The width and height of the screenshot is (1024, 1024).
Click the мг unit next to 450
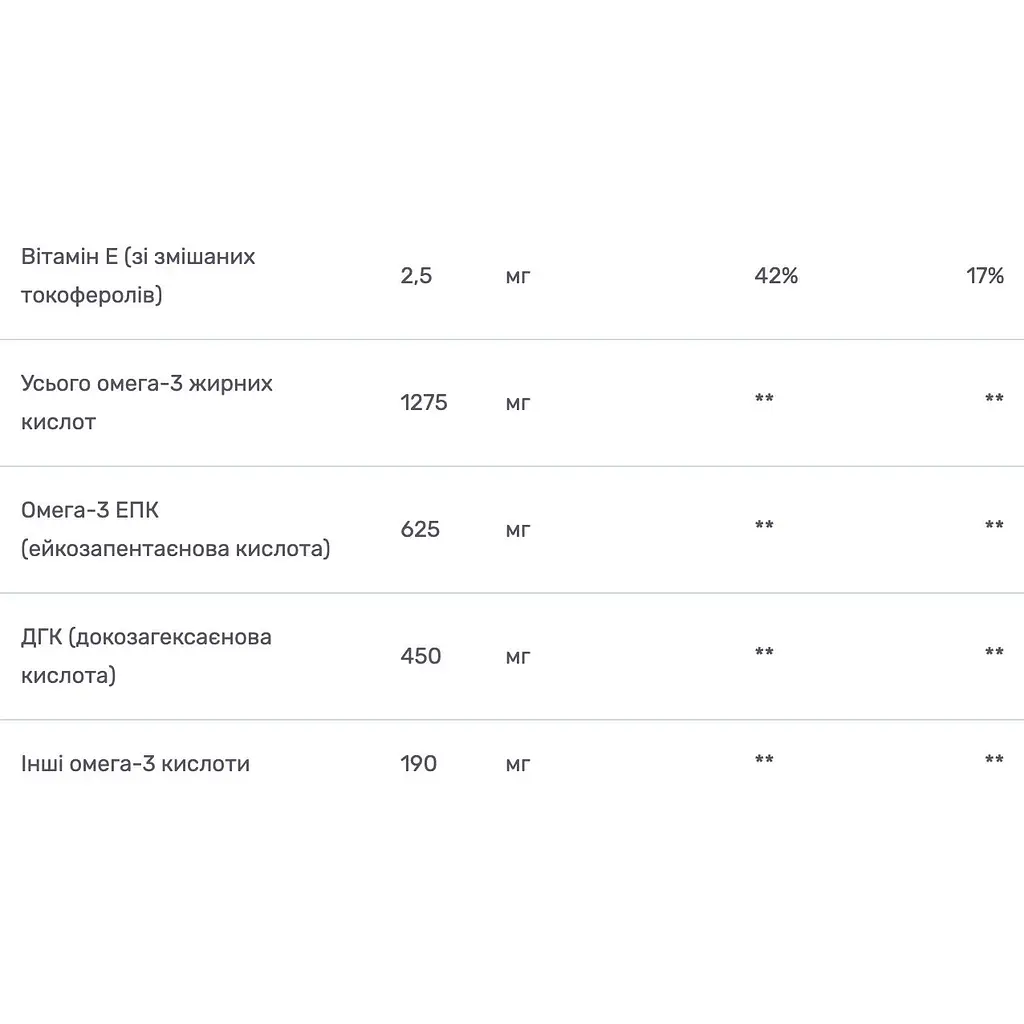click(518, 657)
